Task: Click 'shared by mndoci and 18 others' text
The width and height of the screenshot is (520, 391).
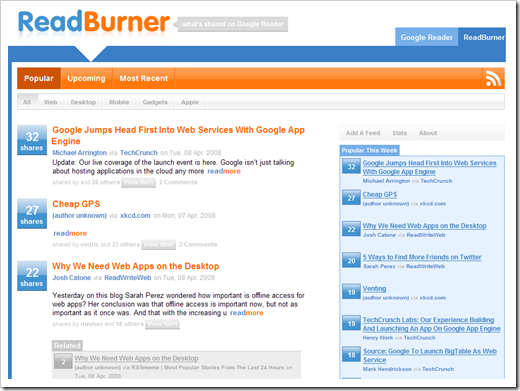Action: (x=98, y=324)
